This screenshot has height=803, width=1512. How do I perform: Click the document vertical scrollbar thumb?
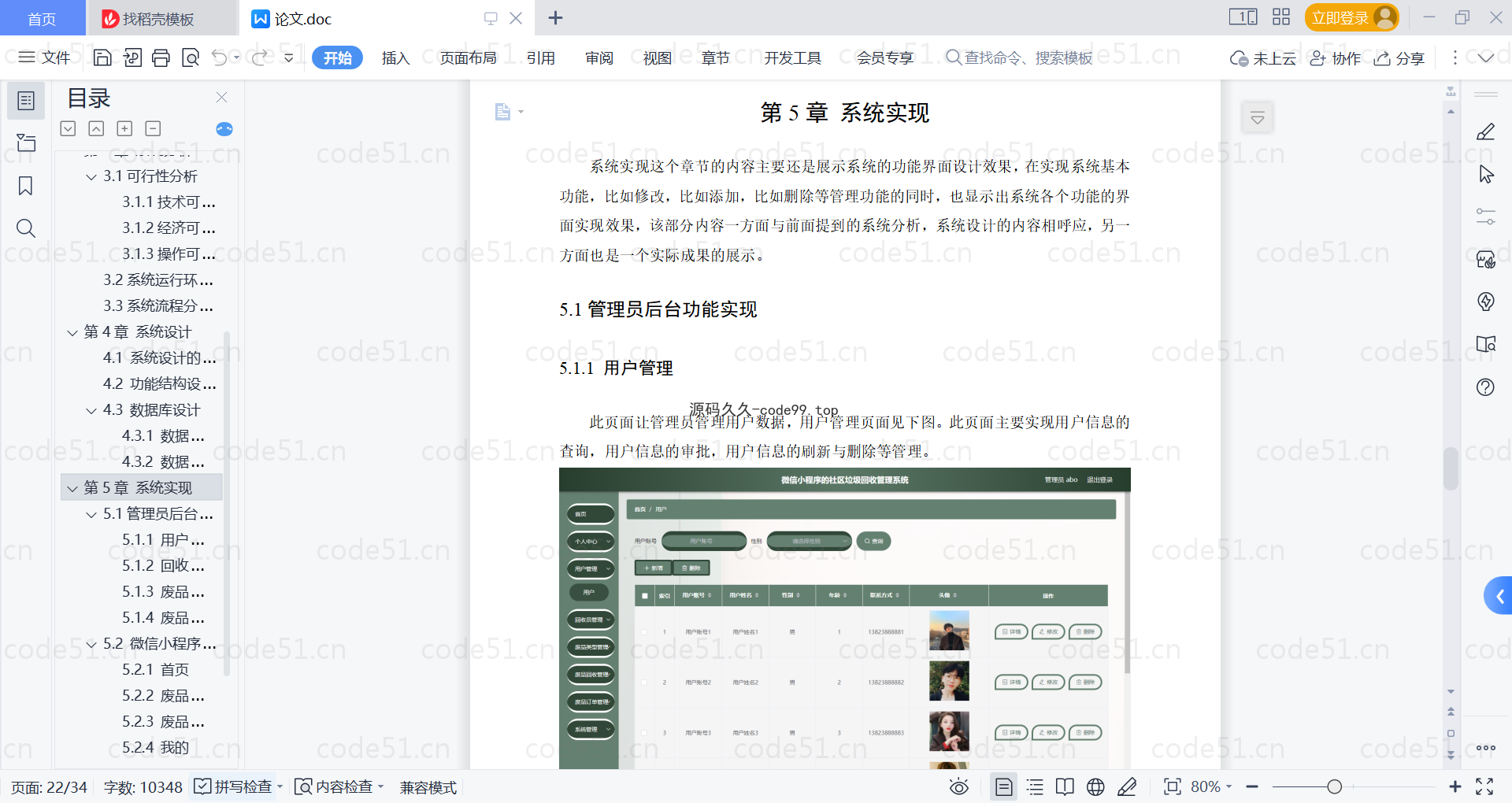click(x=1451, y=468)
